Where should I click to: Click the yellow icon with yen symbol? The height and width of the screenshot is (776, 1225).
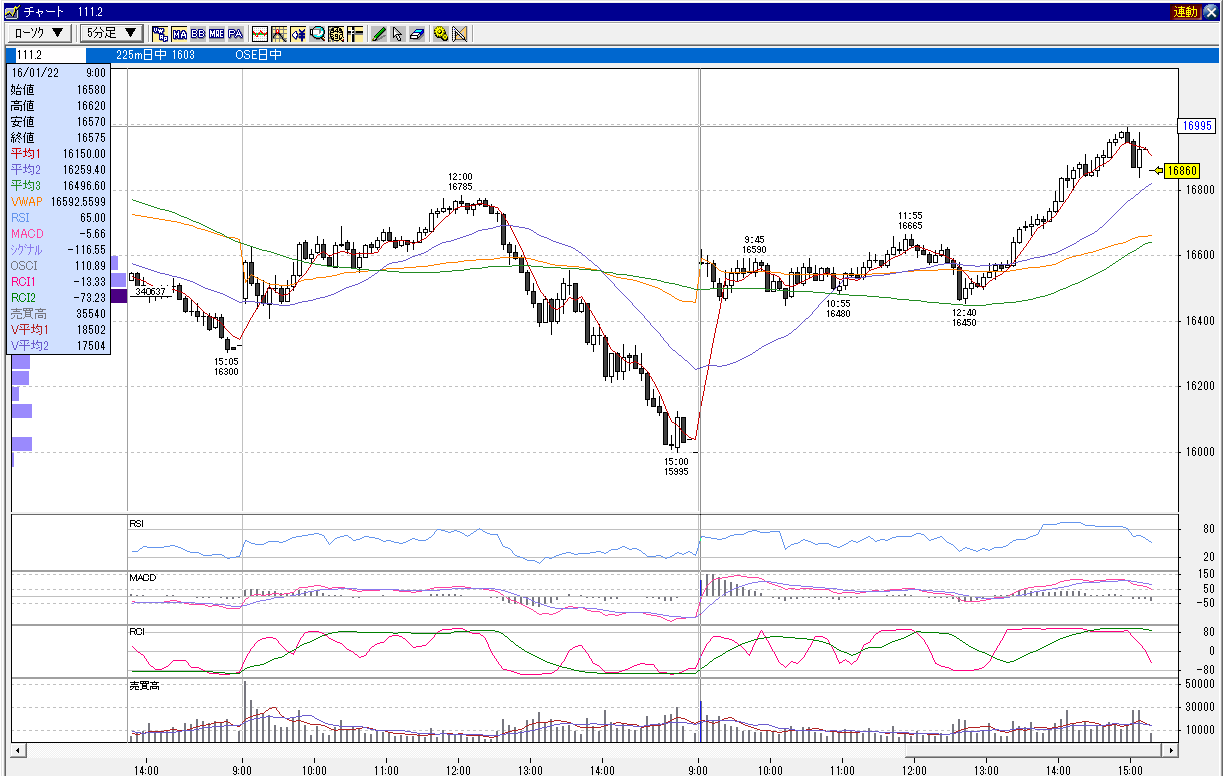click(x=298, y=33)
